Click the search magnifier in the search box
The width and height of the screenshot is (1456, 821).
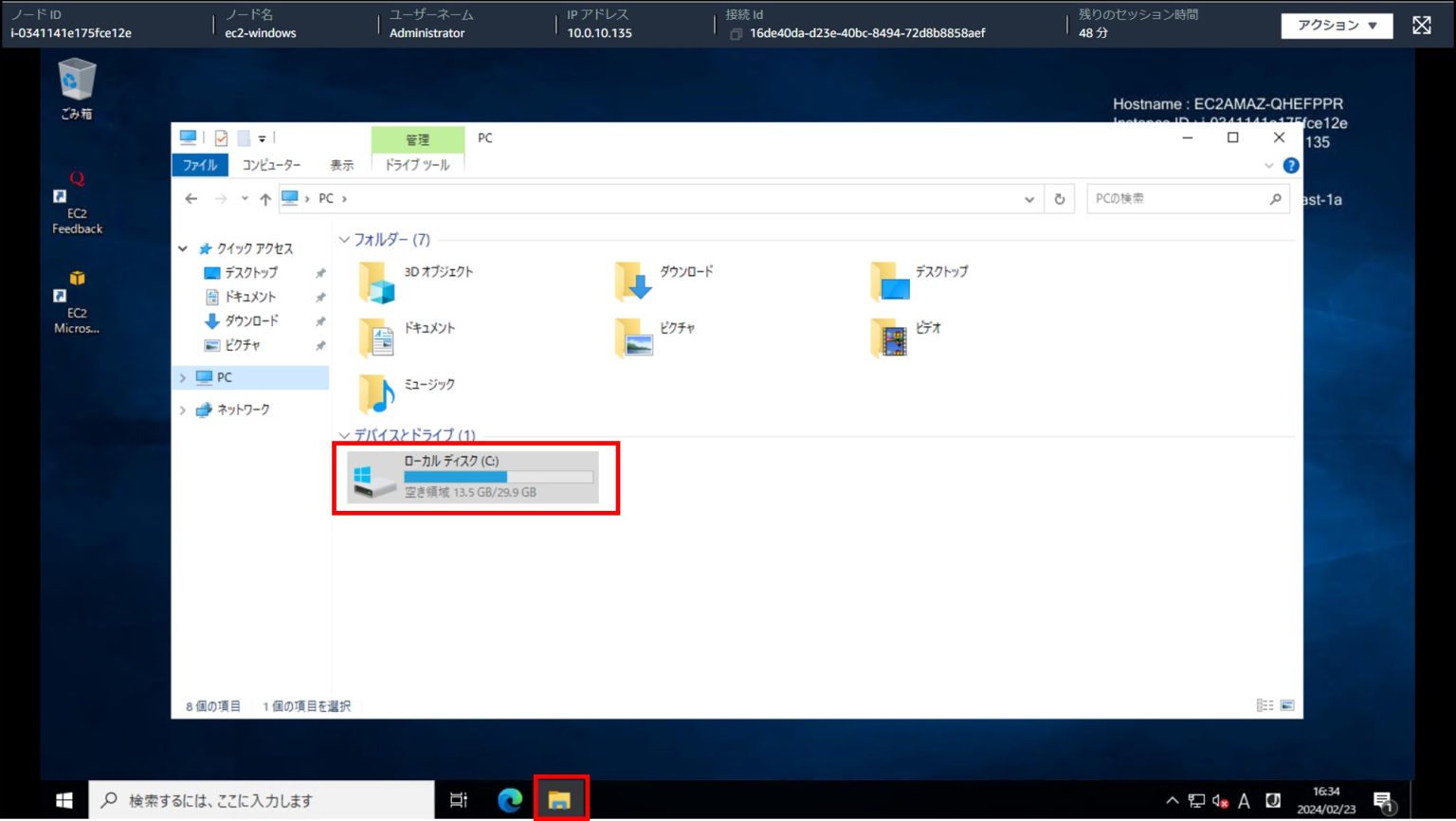click(1275, 198)
